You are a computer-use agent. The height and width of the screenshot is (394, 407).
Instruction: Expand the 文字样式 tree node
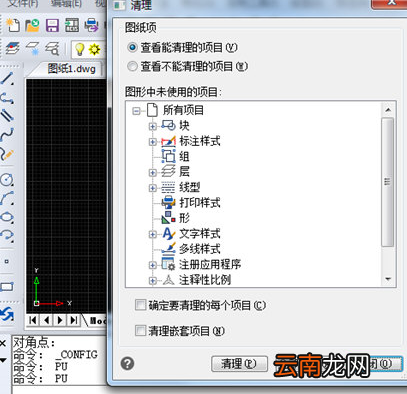click(153, 234)
